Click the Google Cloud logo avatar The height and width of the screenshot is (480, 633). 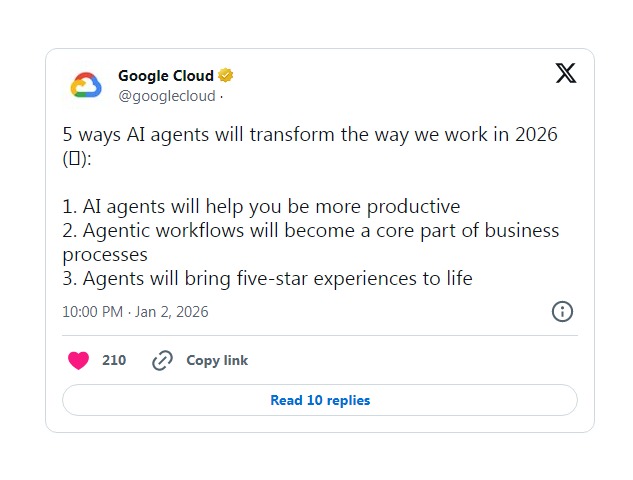click(x=86, y=86)
